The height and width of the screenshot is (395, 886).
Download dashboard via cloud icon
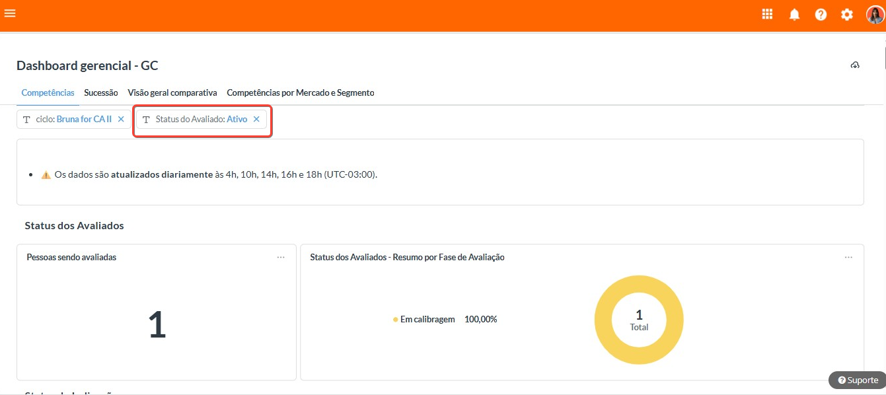point(855,65)
